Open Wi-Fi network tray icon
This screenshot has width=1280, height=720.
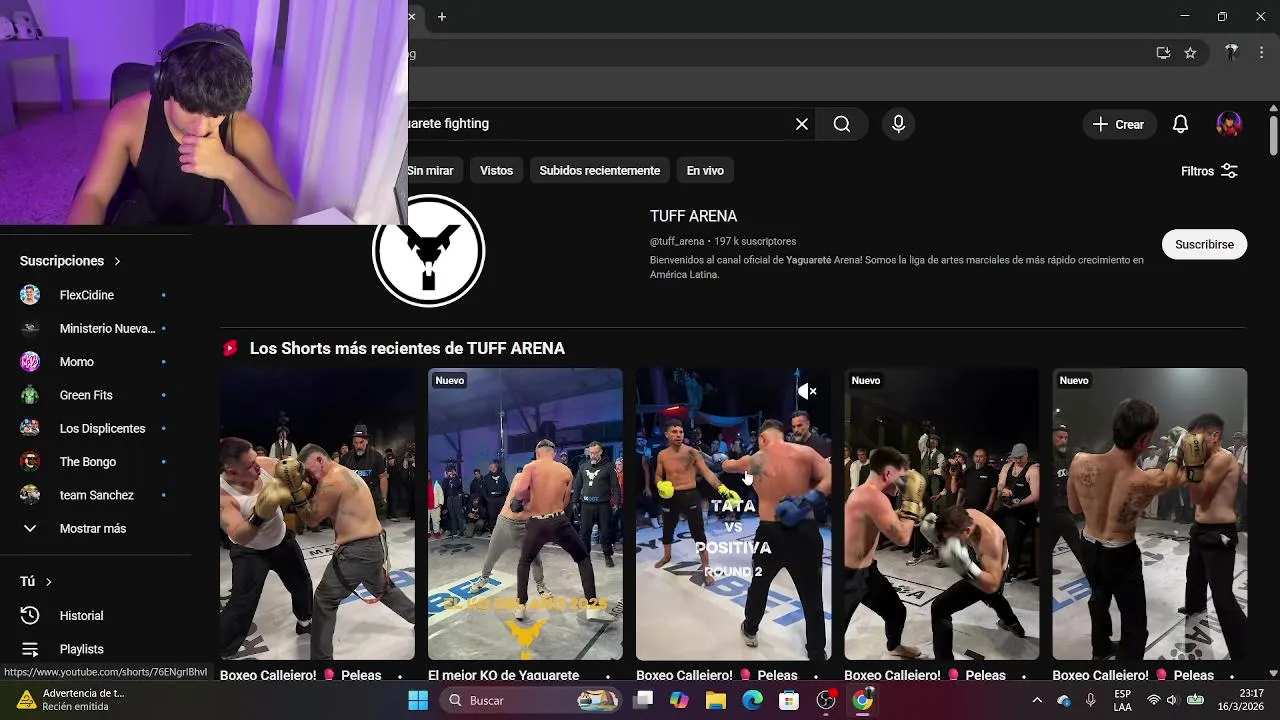click(x=1153, y=700)
